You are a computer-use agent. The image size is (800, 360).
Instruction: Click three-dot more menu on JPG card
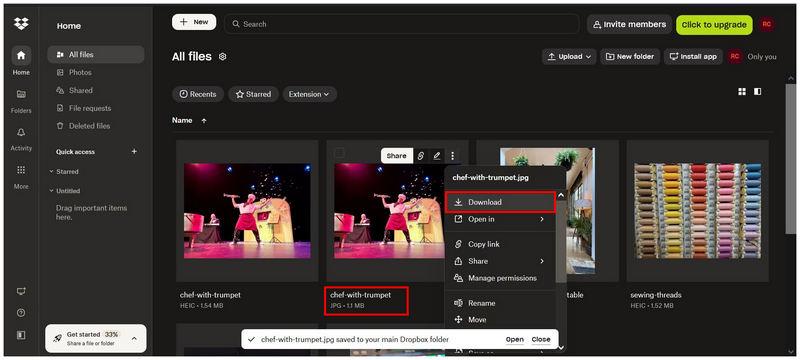(452, 156)
